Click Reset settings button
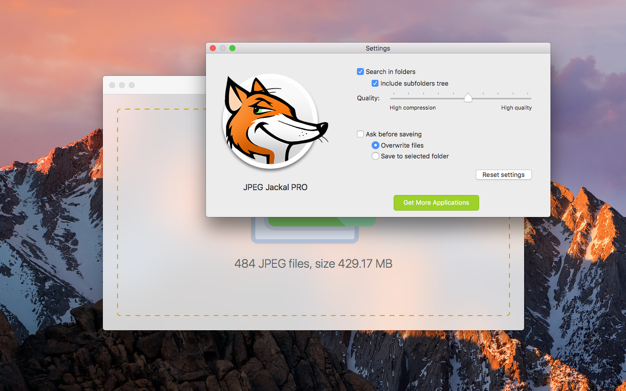 [x=503, y=175]
